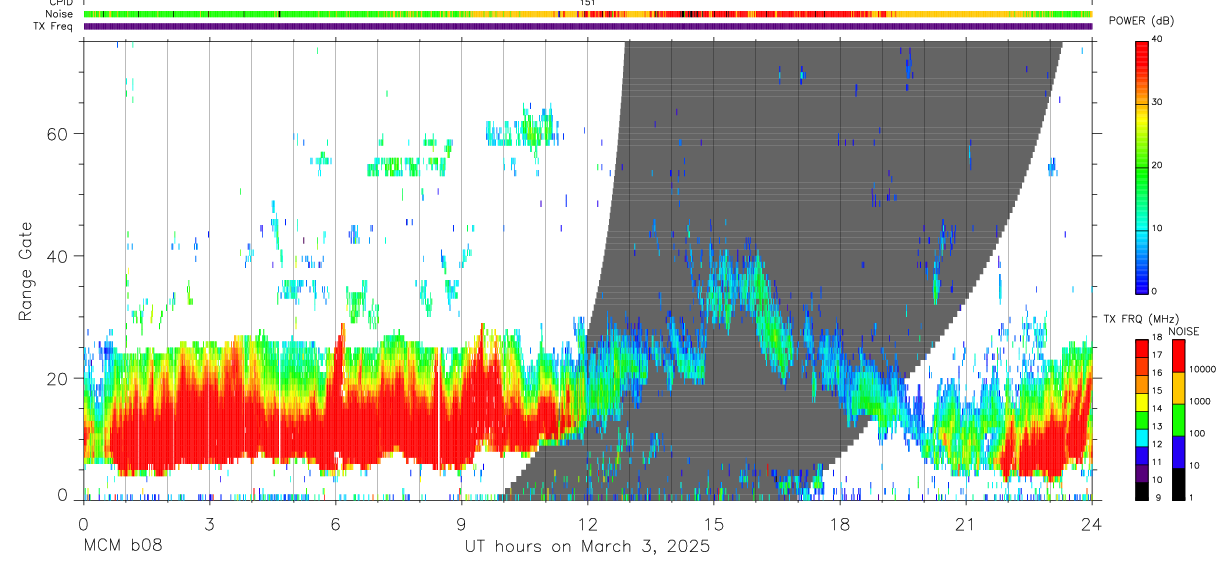1228x567 pixels.
Task: Click the TX FRQ (MHz) legend title
Action: (1141, 319)
